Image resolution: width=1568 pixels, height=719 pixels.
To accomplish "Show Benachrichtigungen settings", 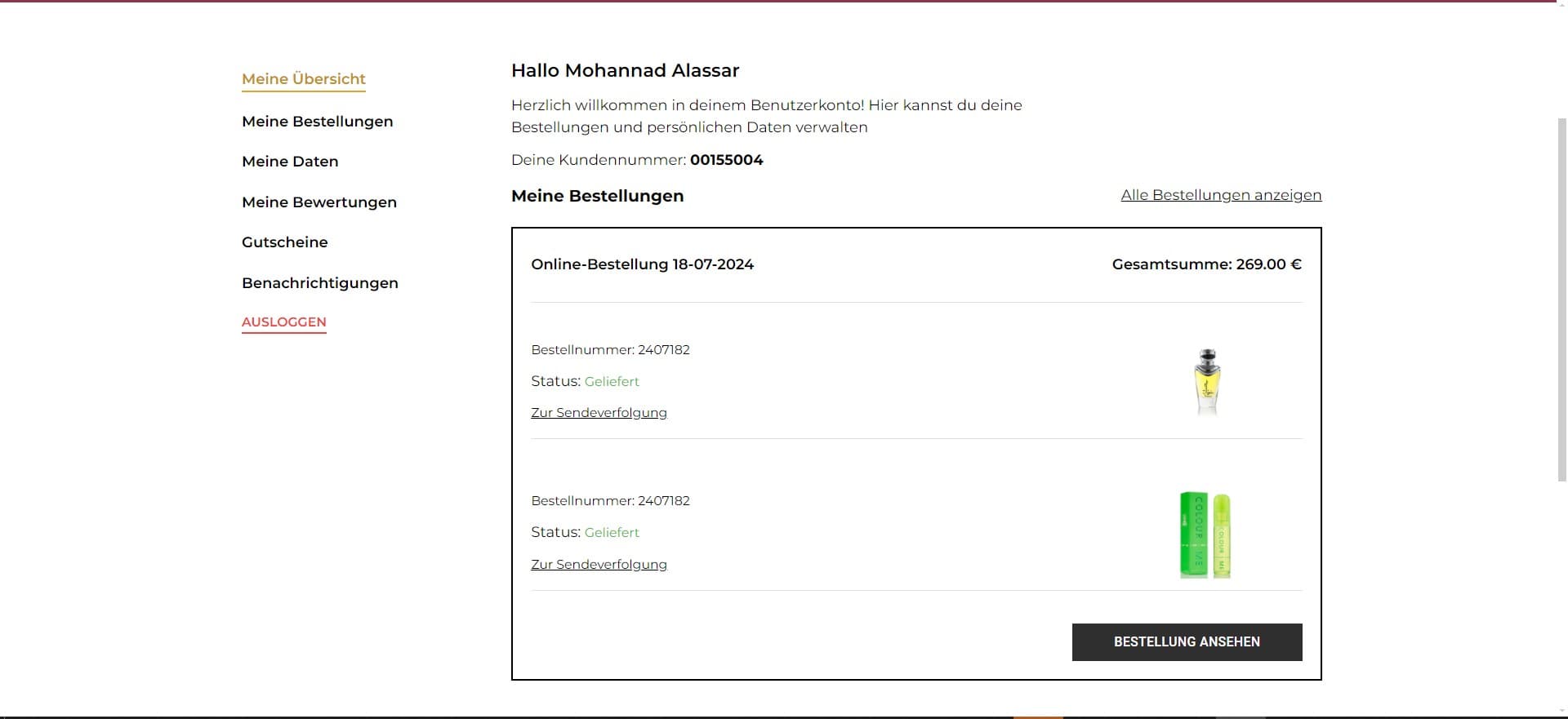I will click(319, 283).
